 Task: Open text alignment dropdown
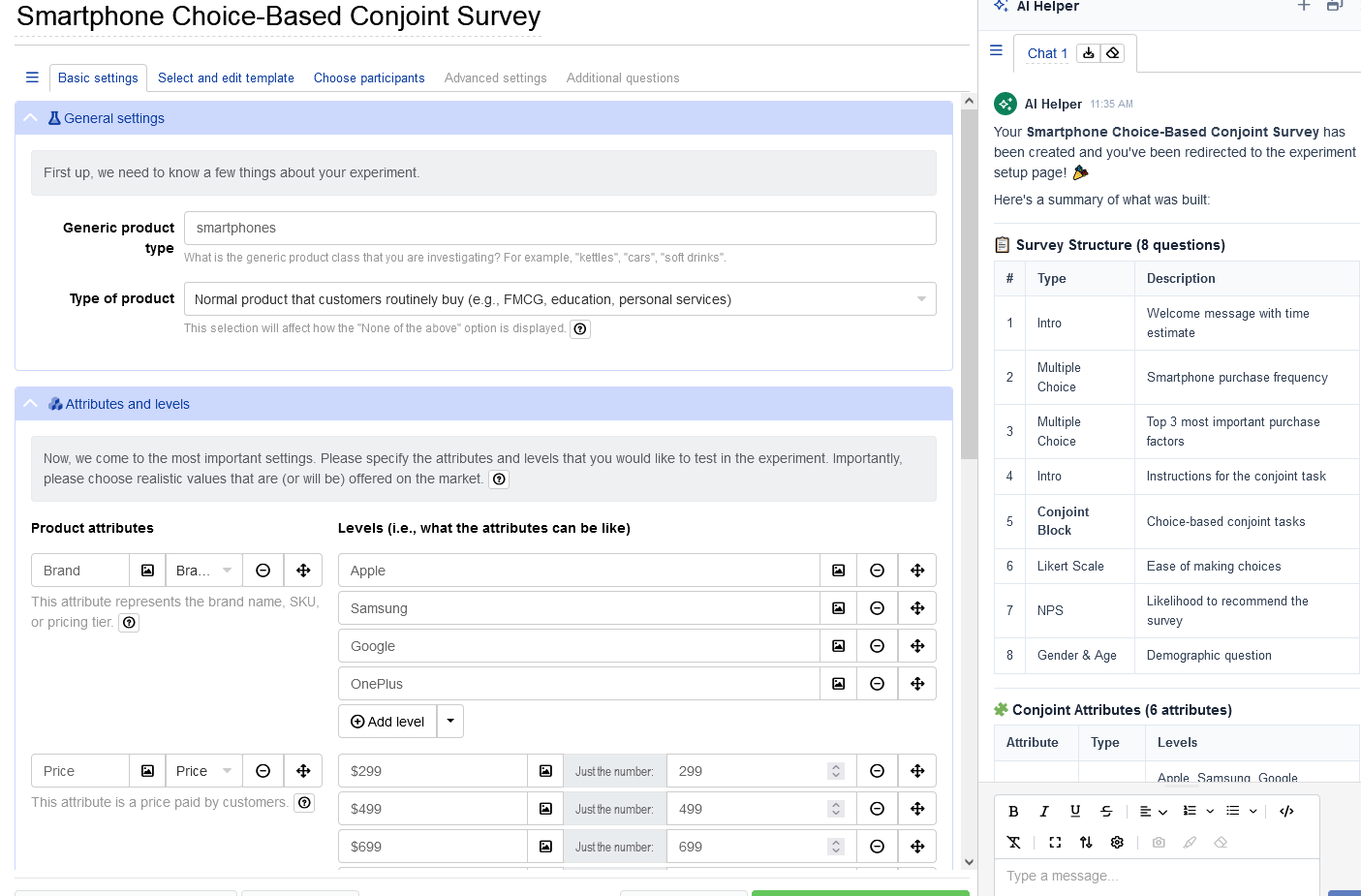click(1153, 812)
